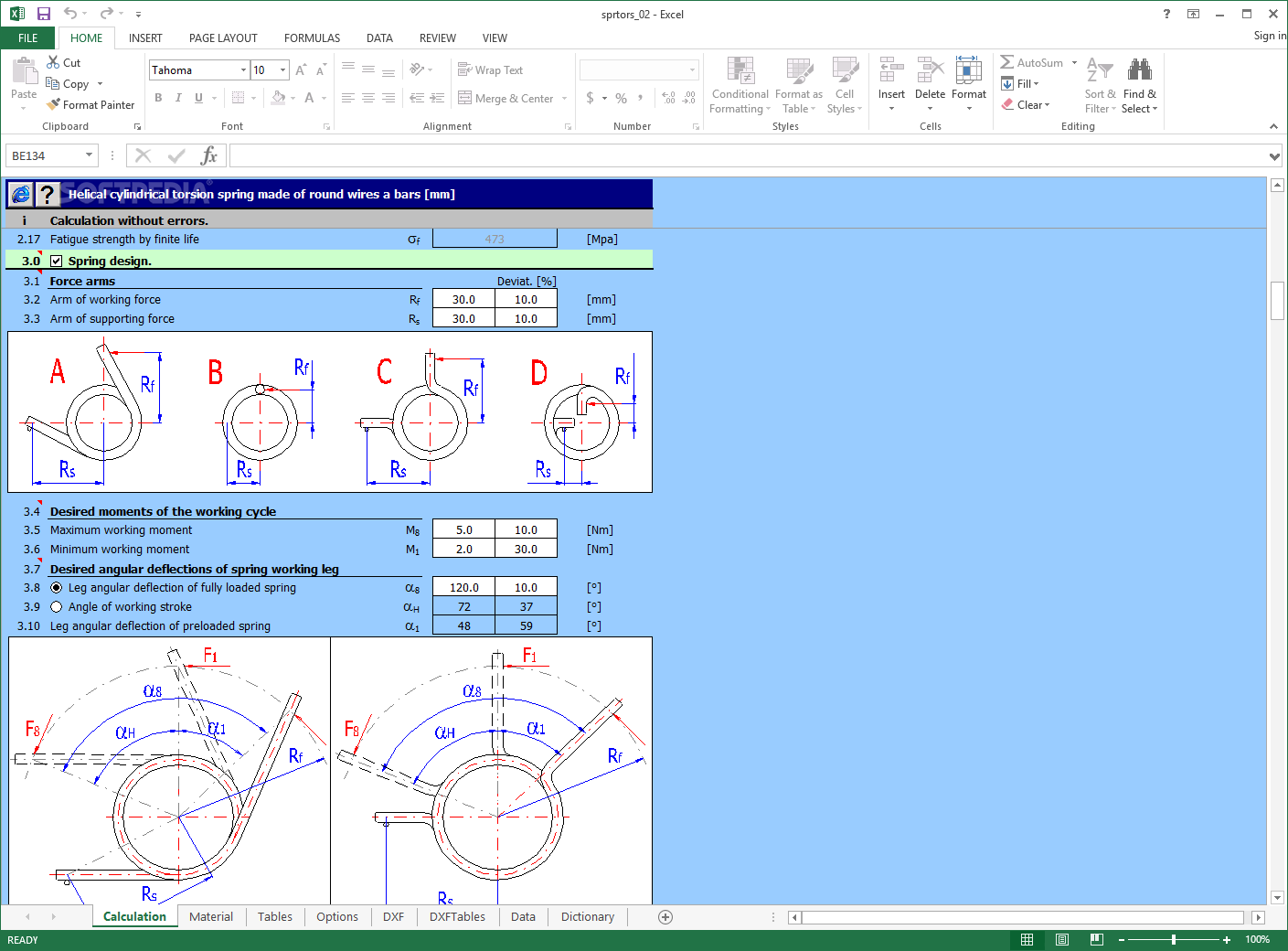Zoom in using the plus button
The height and width of the screenshot is (951, 1288).
tap(1227, 939)
